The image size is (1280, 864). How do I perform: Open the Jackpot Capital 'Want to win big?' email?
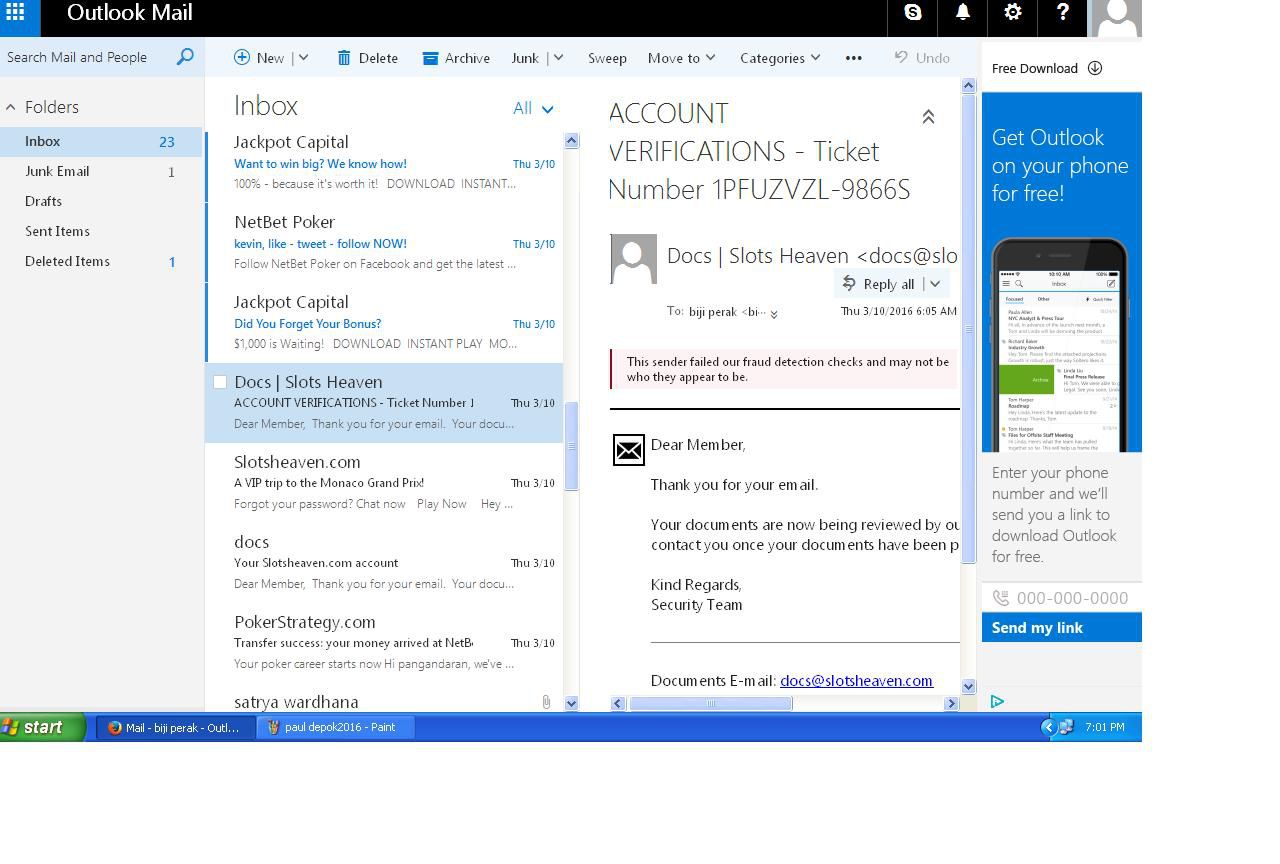pyautogui.click(x=385, y=163)
